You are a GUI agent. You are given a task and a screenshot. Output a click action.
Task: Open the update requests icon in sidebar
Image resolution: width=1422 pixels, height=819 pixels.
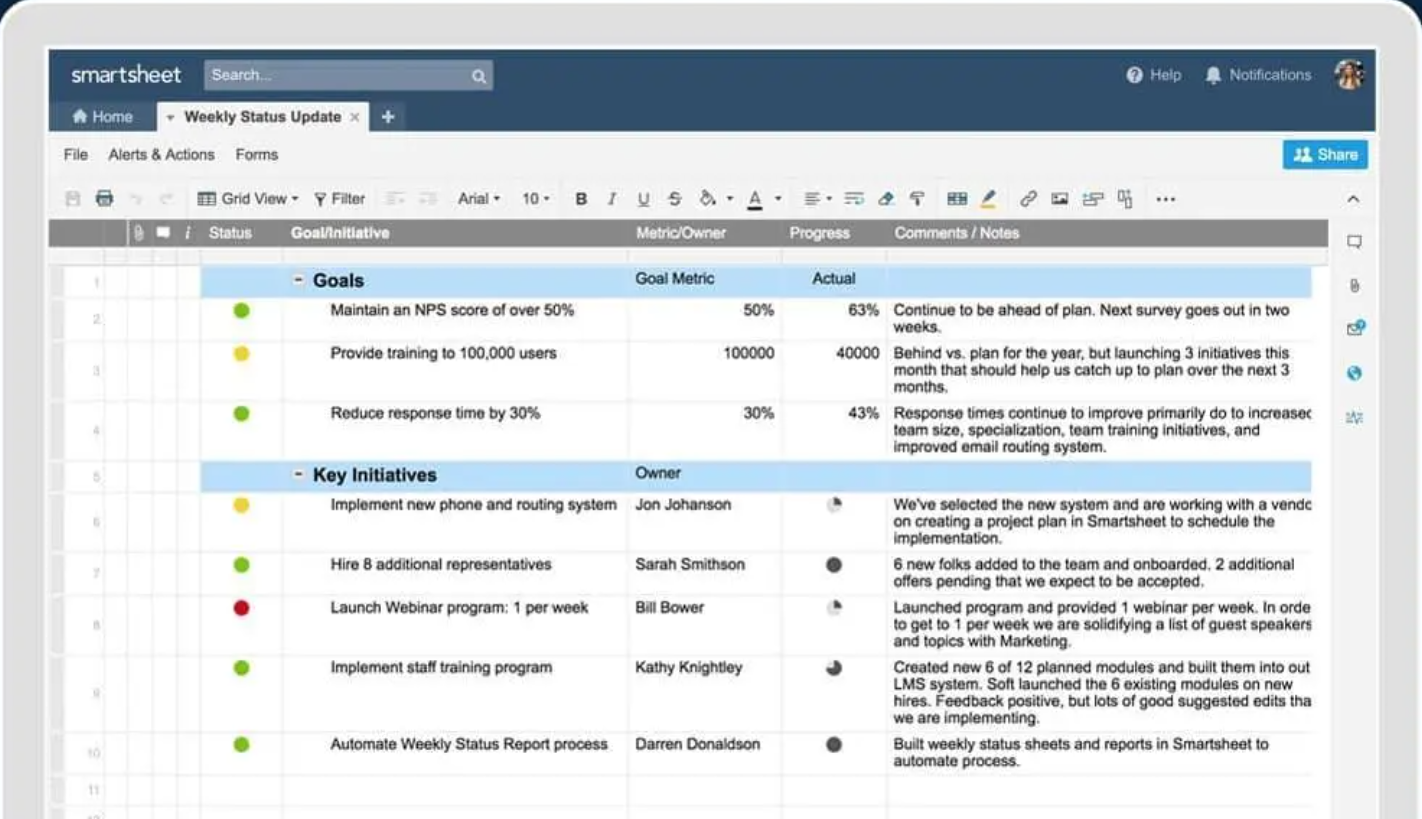click(1355, 329)
